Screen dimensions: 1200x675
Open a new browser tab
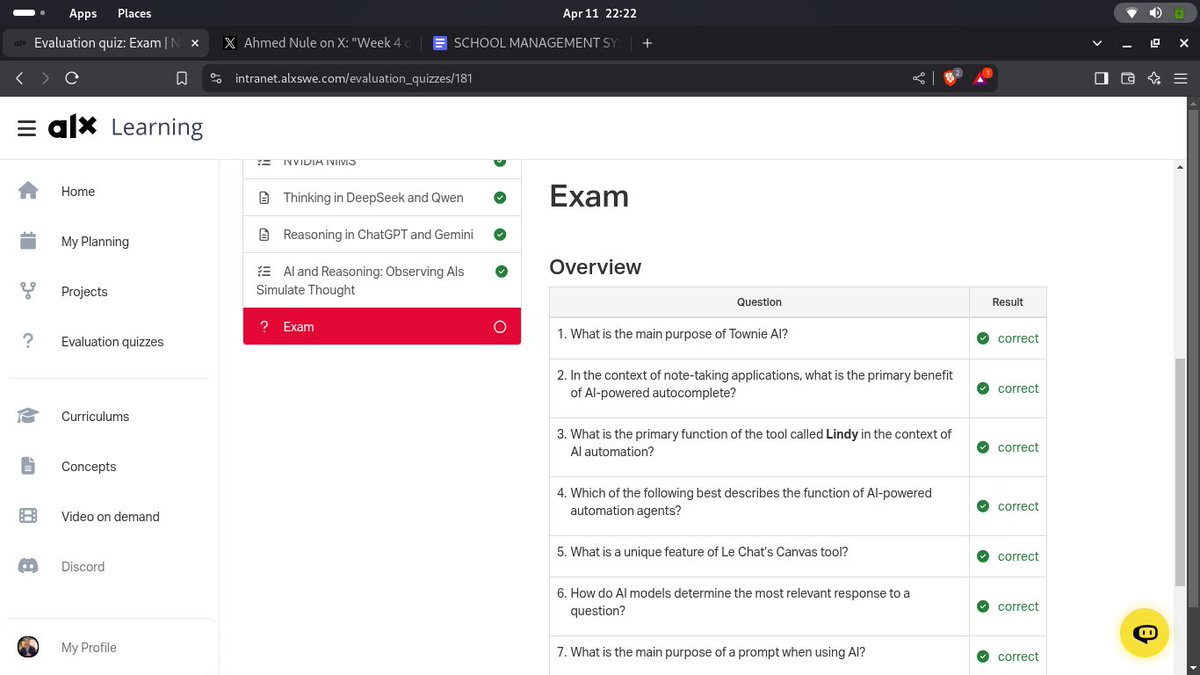click(x=647, y=43)
